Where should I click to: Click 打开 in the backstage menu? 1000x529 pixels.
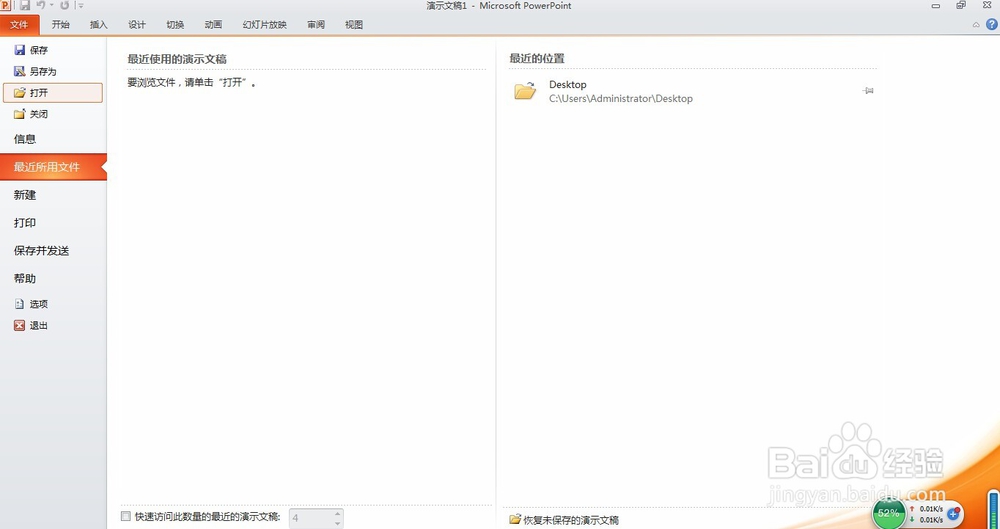pyautogui.click(x=52, y=93)
